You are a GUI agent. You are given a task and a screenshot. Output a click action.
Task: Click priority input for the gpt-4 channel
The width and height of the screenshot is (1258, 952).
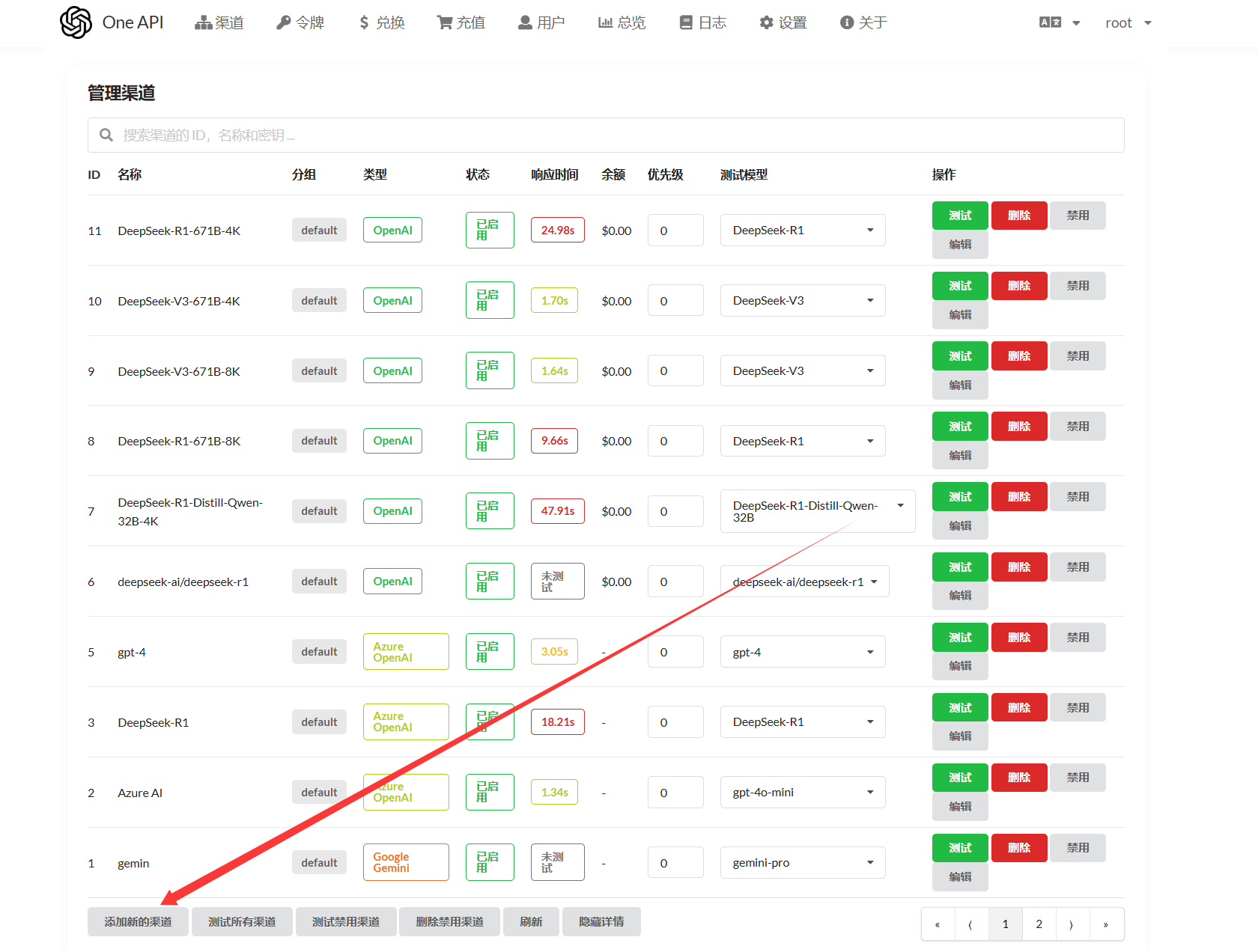click(x=675, y=652)
